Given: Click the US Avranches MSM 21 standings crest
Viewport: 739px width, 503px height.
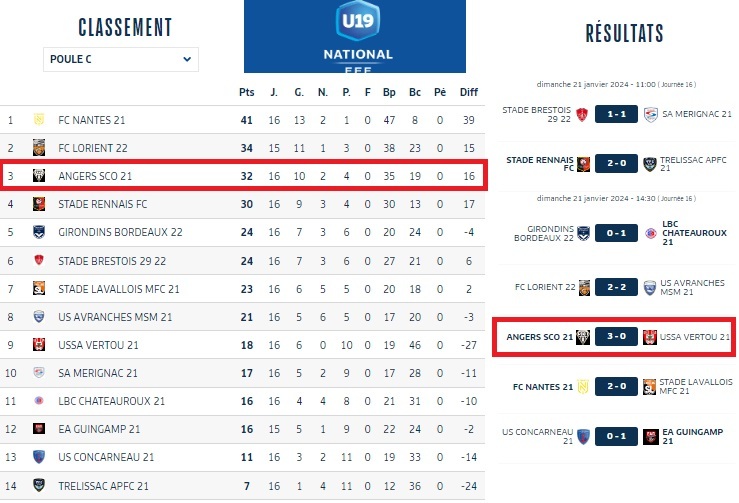Looking at the screenshot, I should (39, 316).
